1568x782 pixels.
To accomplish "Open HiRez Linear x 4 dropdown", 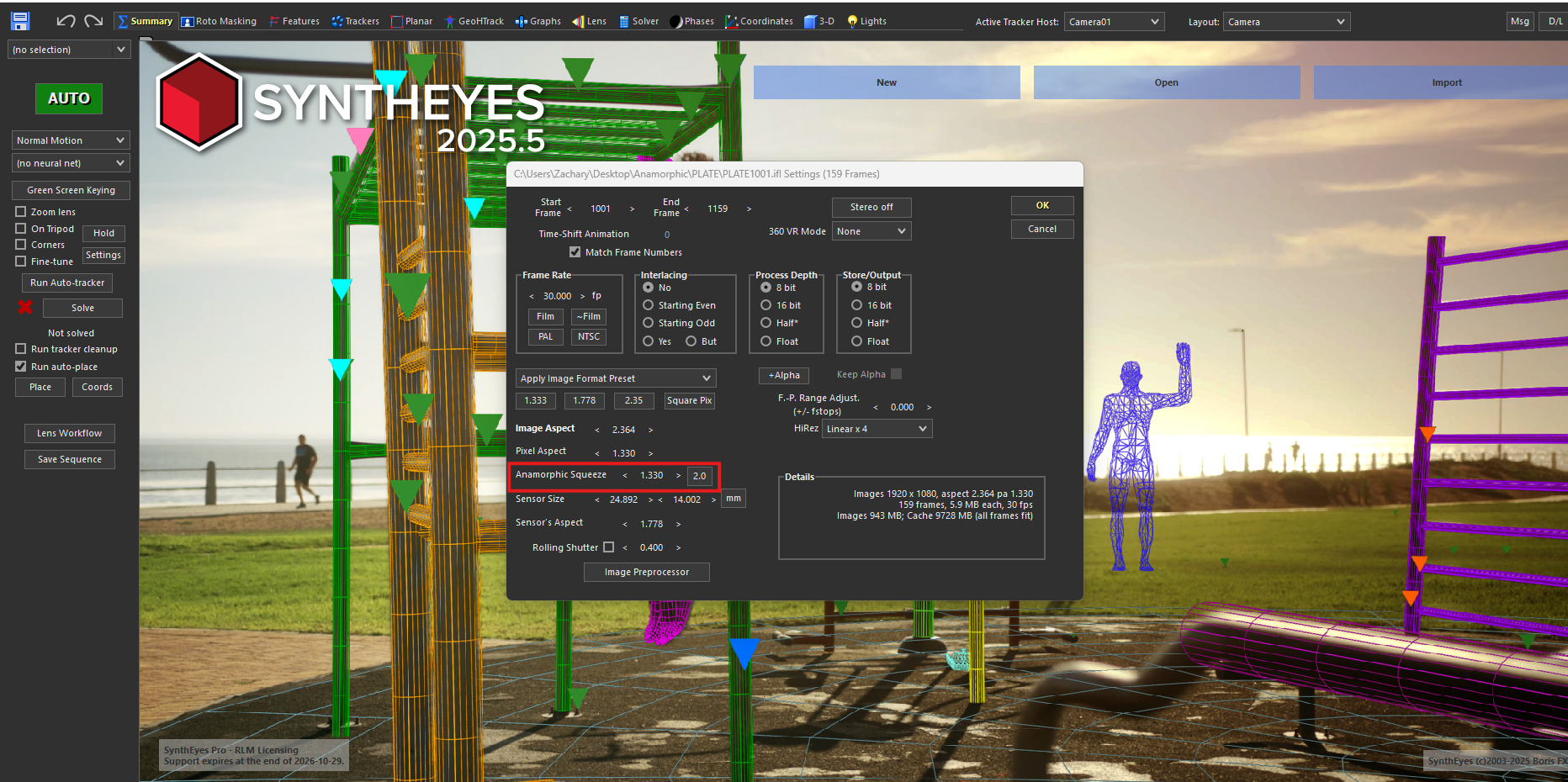I will 877,429.
